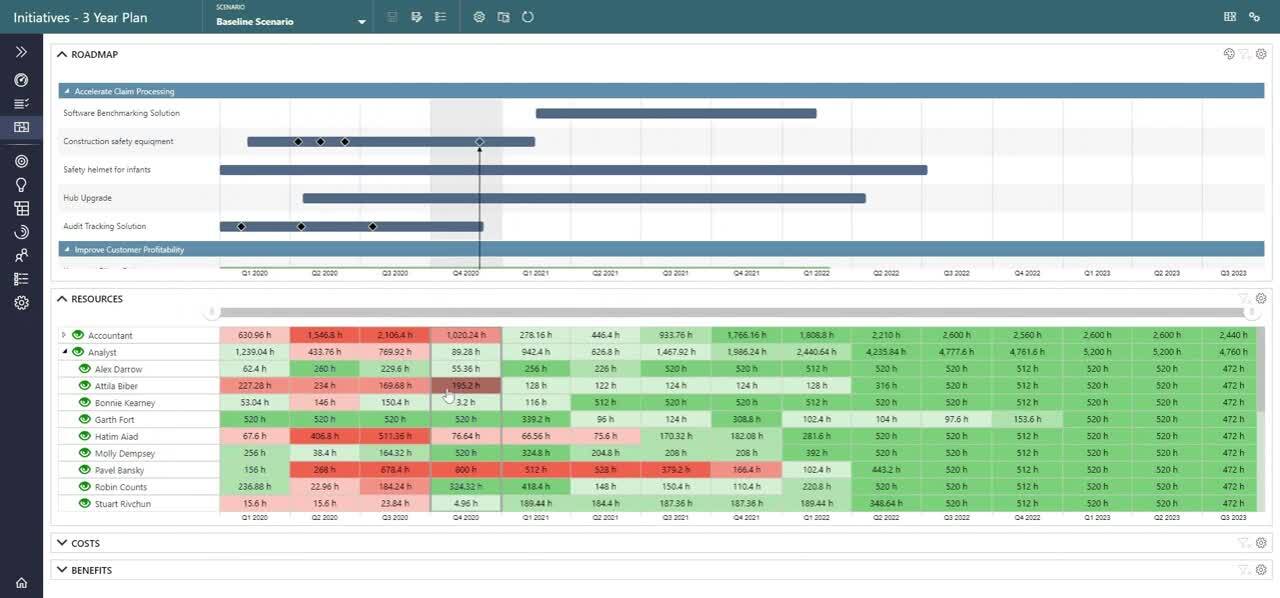Open the people resources icon in sidebar

pos(21,256)
